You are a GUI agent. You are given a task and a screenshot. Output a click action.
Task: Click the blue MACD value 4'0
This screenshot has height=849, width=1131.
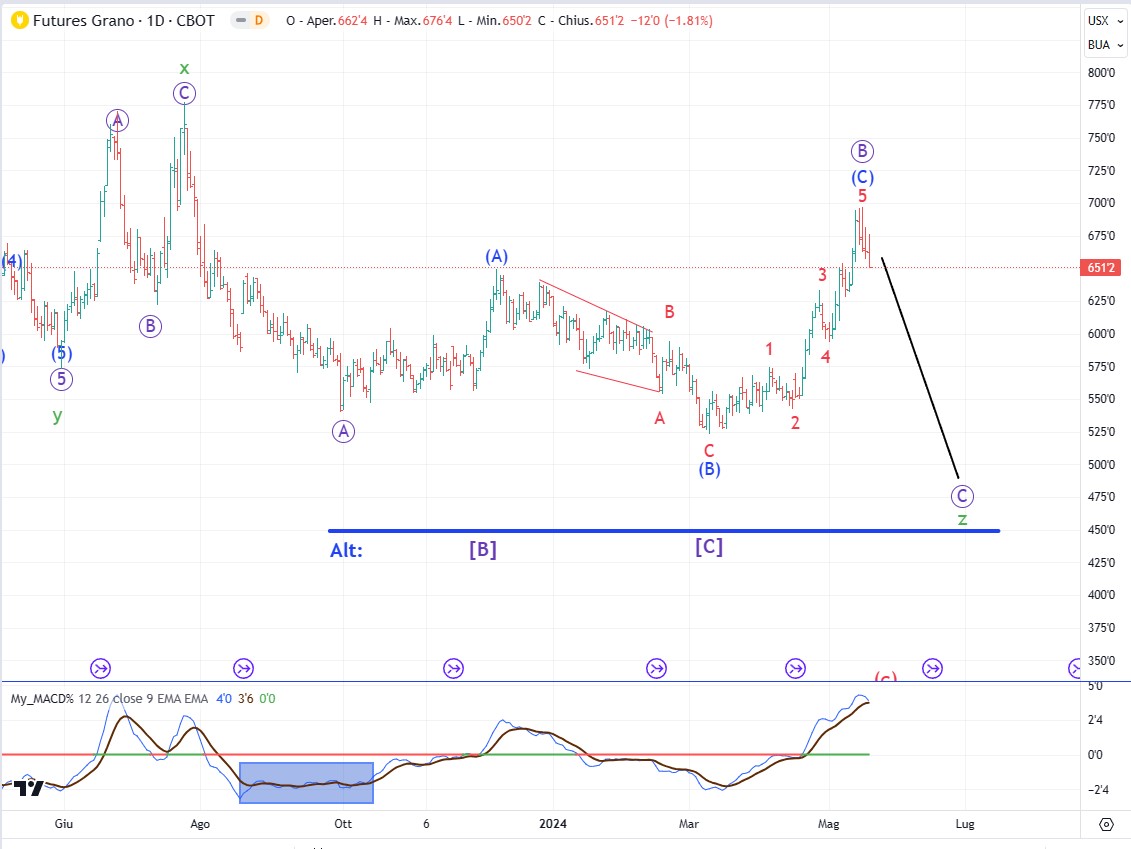[224, 698]
